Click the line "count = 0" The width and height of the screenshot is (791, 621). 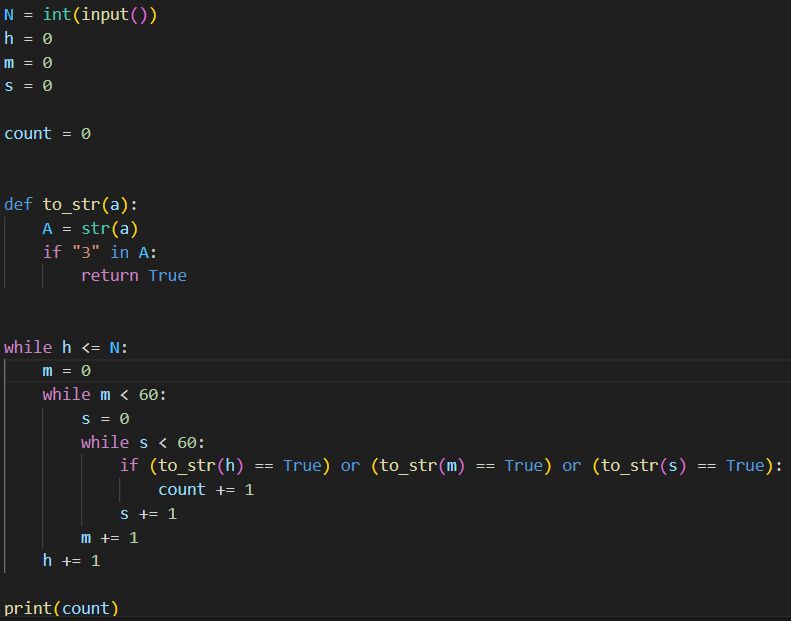[x=47, y=134]
